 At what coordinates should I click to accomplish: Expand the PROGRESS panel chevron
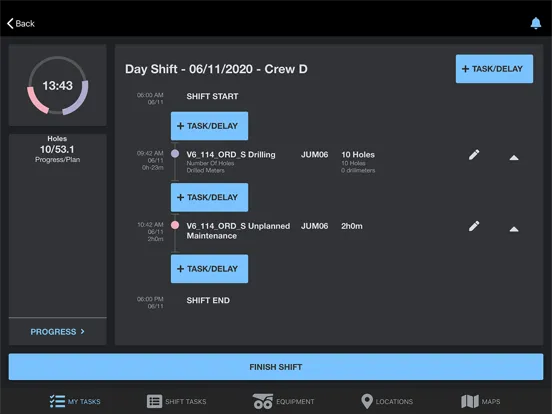(82, 332)
